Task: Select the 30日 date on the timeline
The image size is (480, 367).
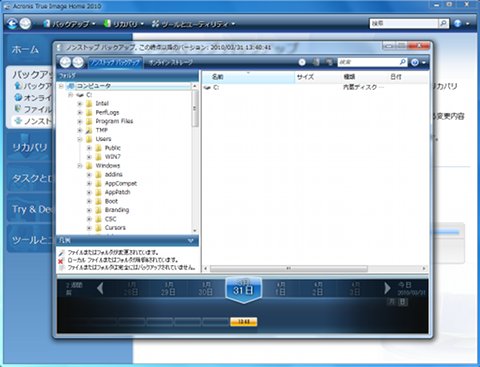Action: [205, 289]
